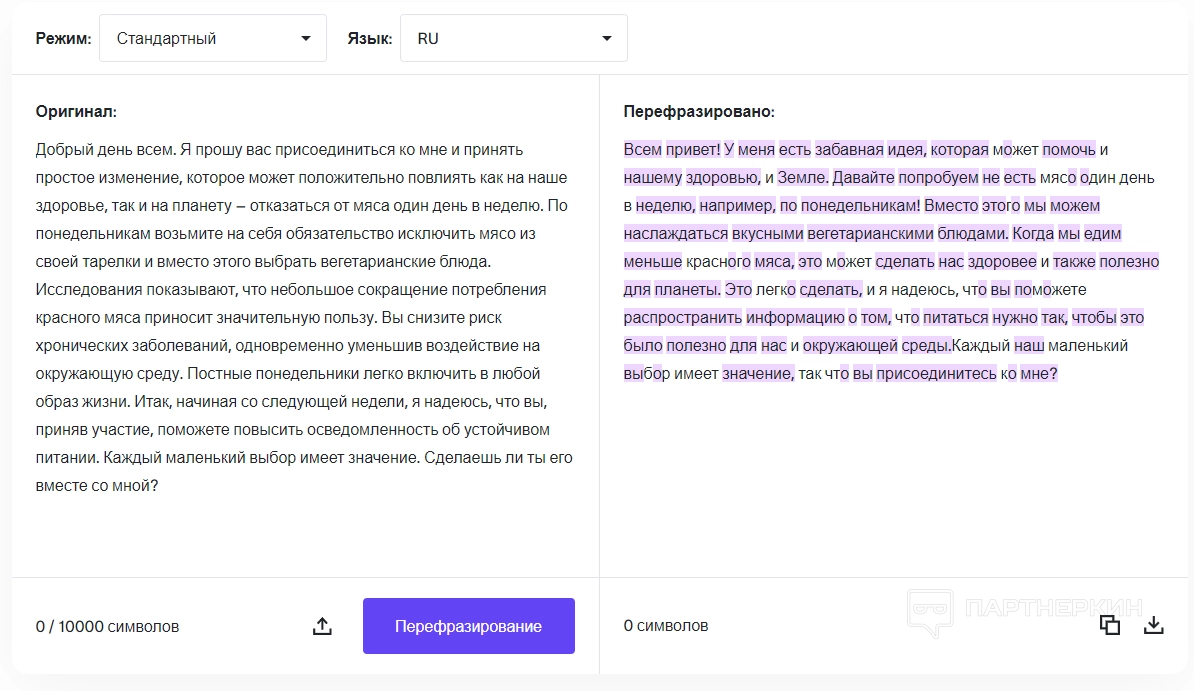Click the arrow in the Стандартный mode selector

(306, 39)
